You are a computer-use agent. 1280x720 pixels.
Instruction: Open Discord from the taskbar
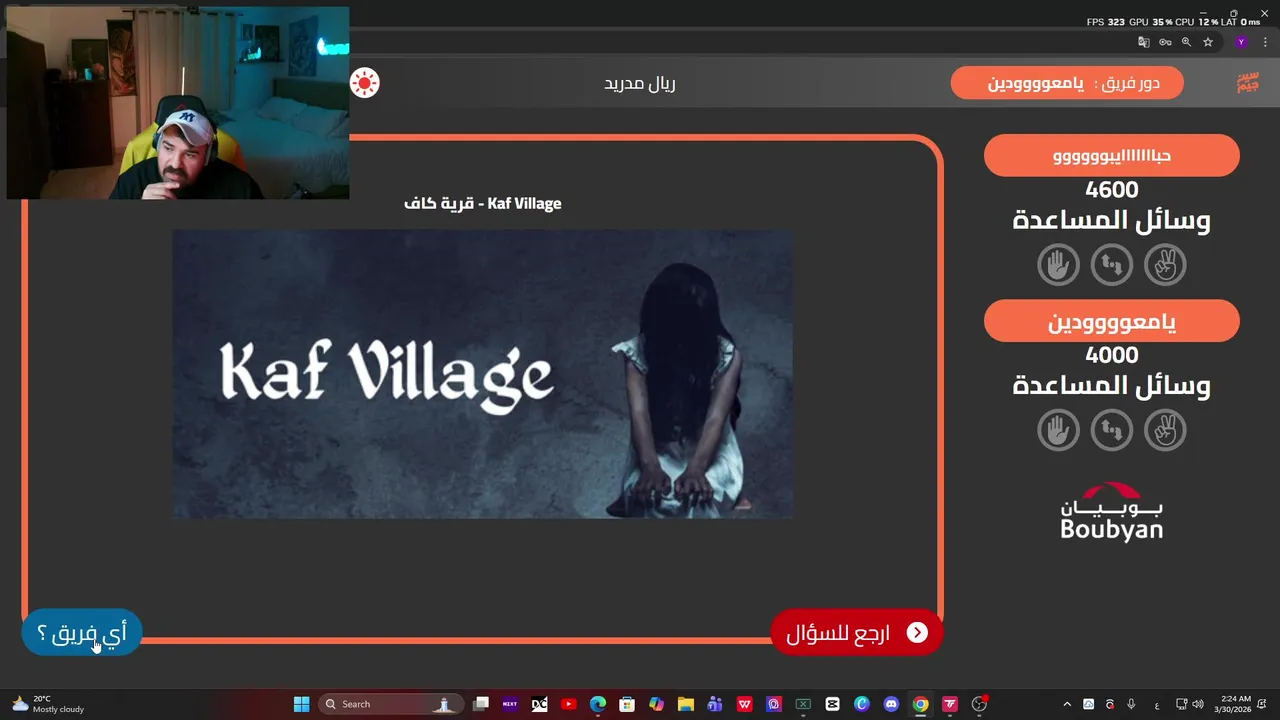point(891,704)
